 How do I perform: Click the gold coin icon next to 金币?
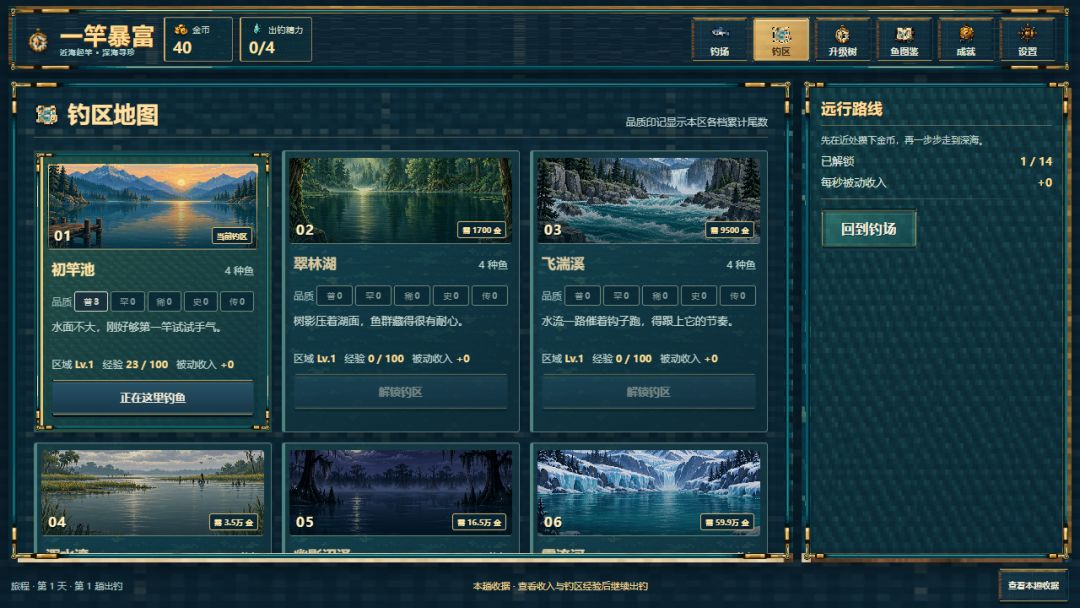180,30
